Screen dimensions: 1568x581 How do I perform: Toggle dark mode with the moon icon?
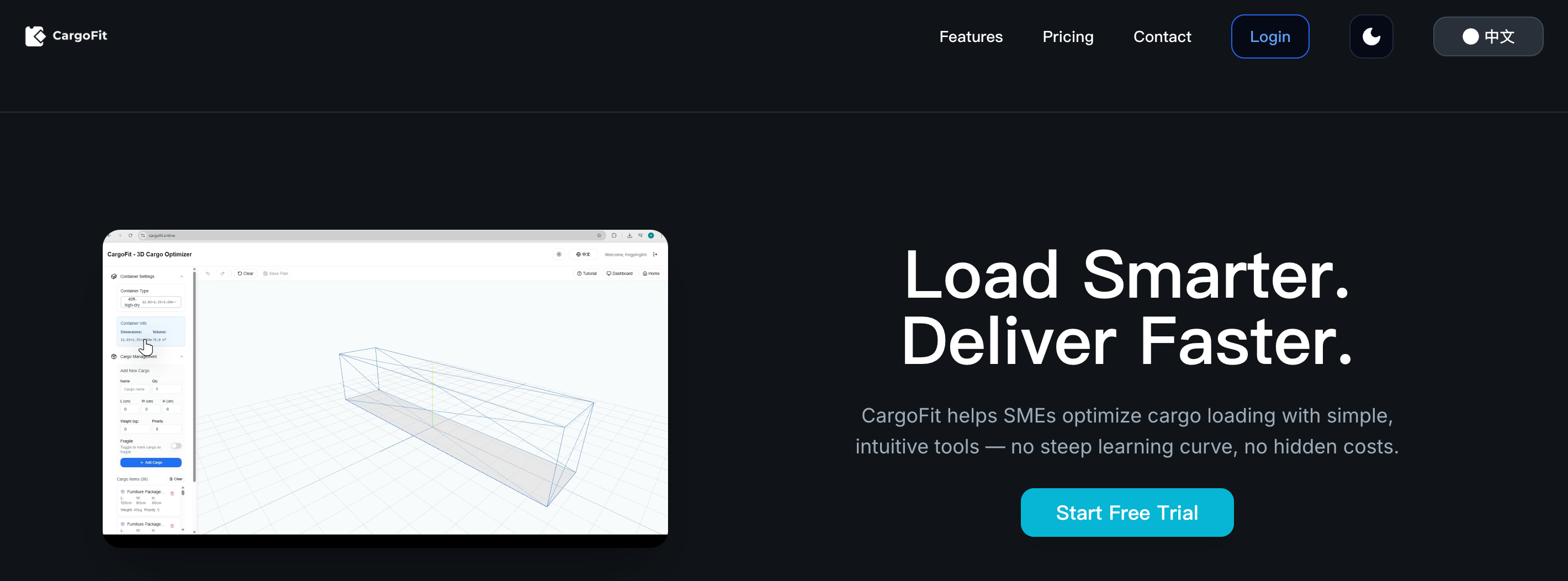pyautogui.click(x=1370, y=36)
